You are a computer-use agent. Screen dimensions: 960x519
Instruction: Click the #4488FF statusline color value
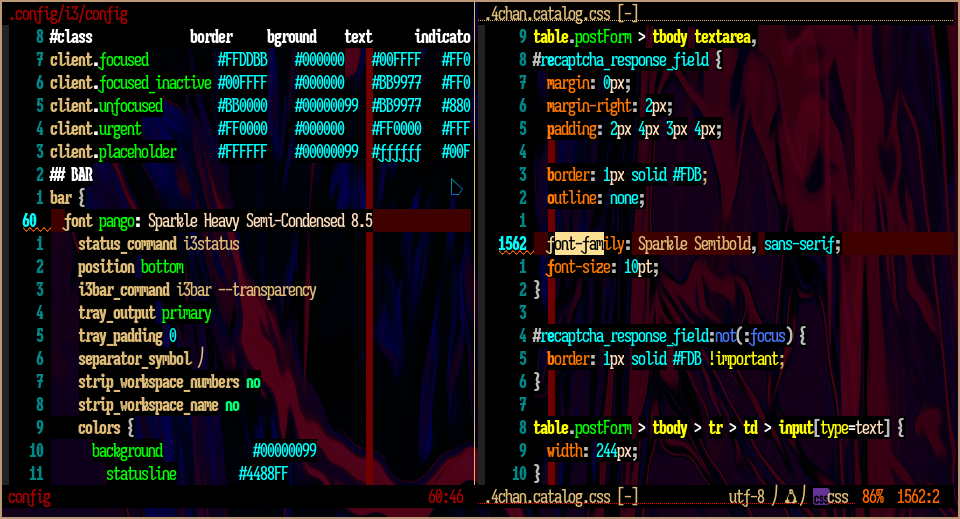coord(263,474)
